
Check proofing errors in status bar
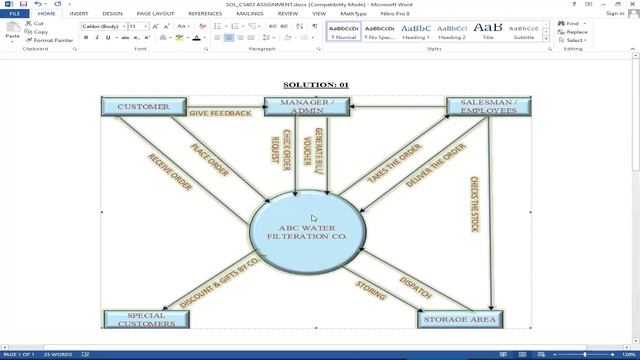coord(85,354)
